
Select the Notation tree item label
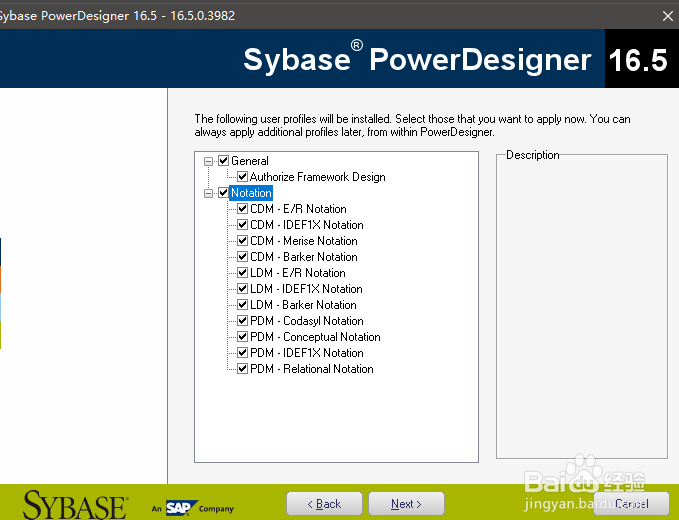click(x=251, y=193)
